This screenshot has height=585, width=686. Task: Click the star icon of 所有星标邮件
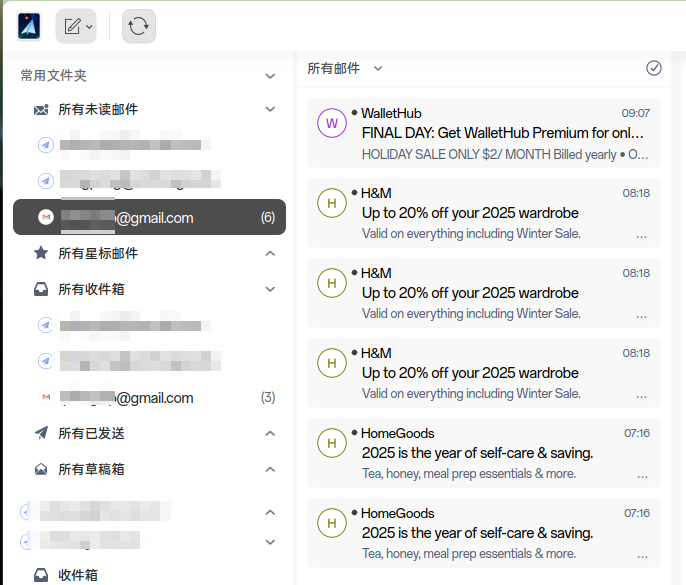[x=41, y=253]
